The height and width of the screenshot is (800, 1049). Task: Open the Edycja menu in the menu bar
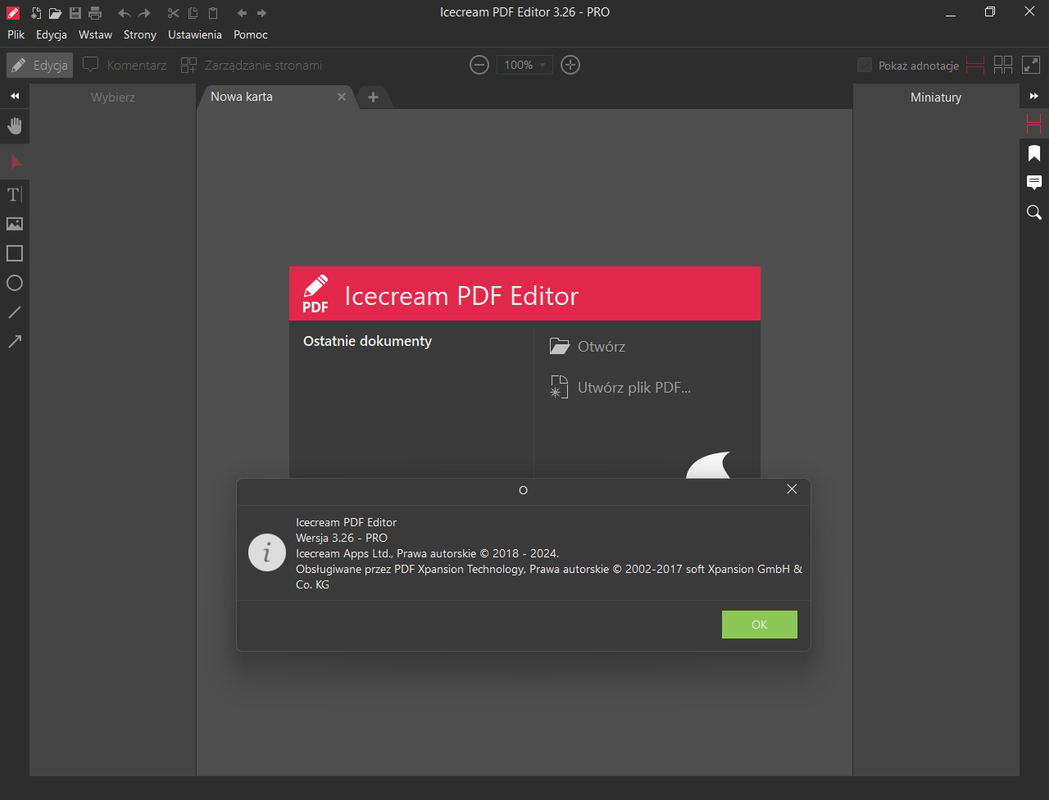52,35
